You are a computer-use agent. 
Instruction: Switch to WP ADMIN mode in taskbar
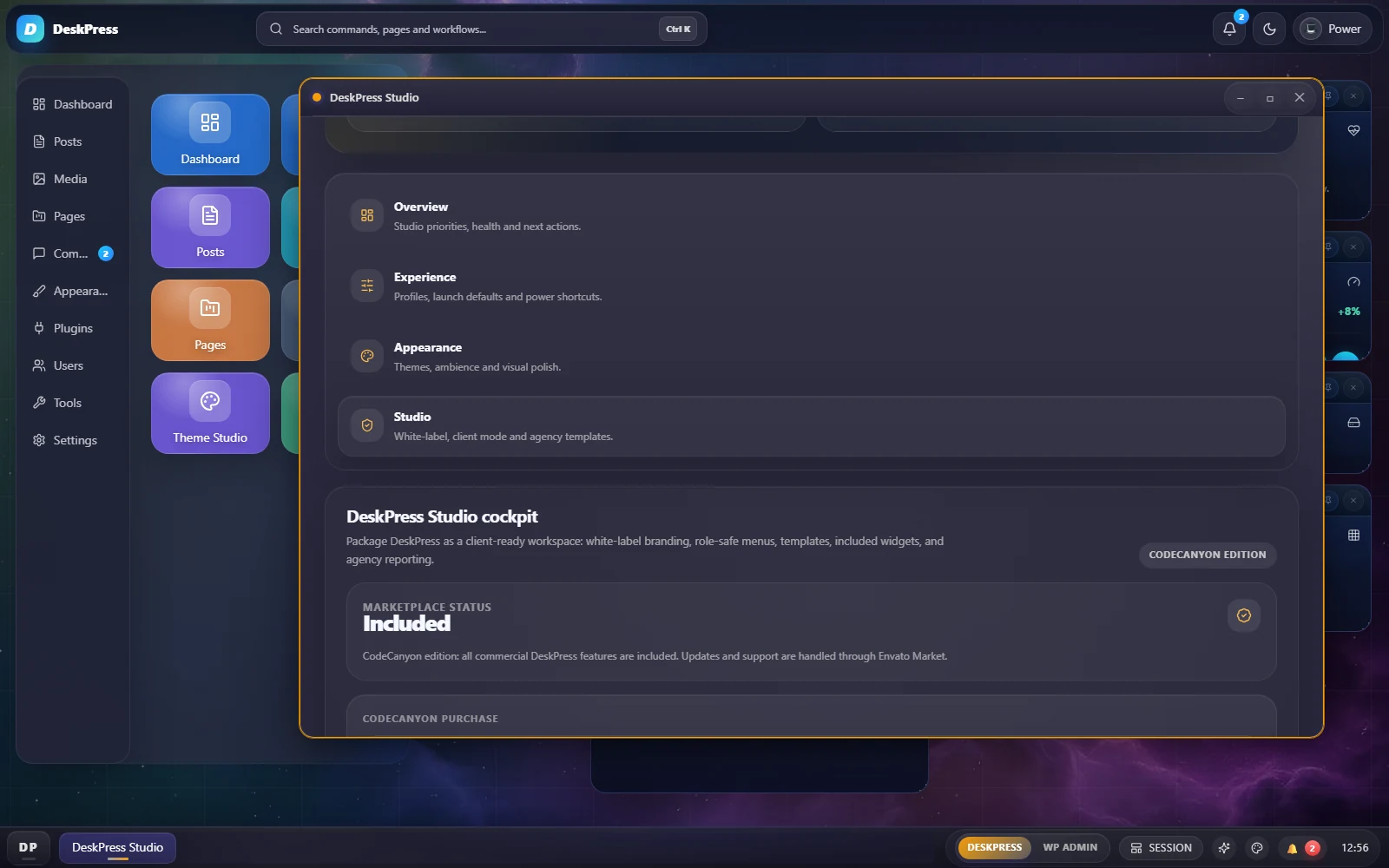(x=1070, y=847)
